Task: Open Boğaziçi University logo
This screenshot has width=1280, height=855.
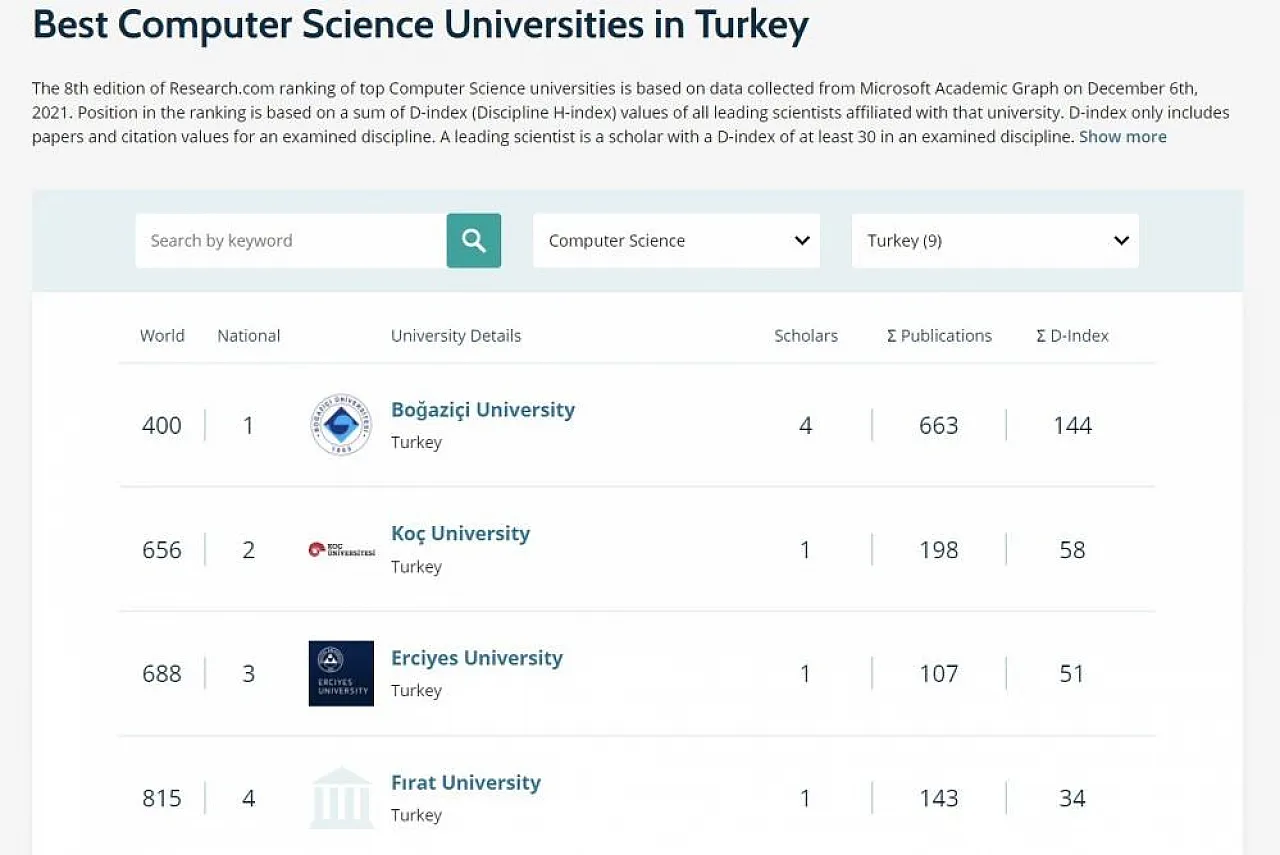Action: pos(341,425)
